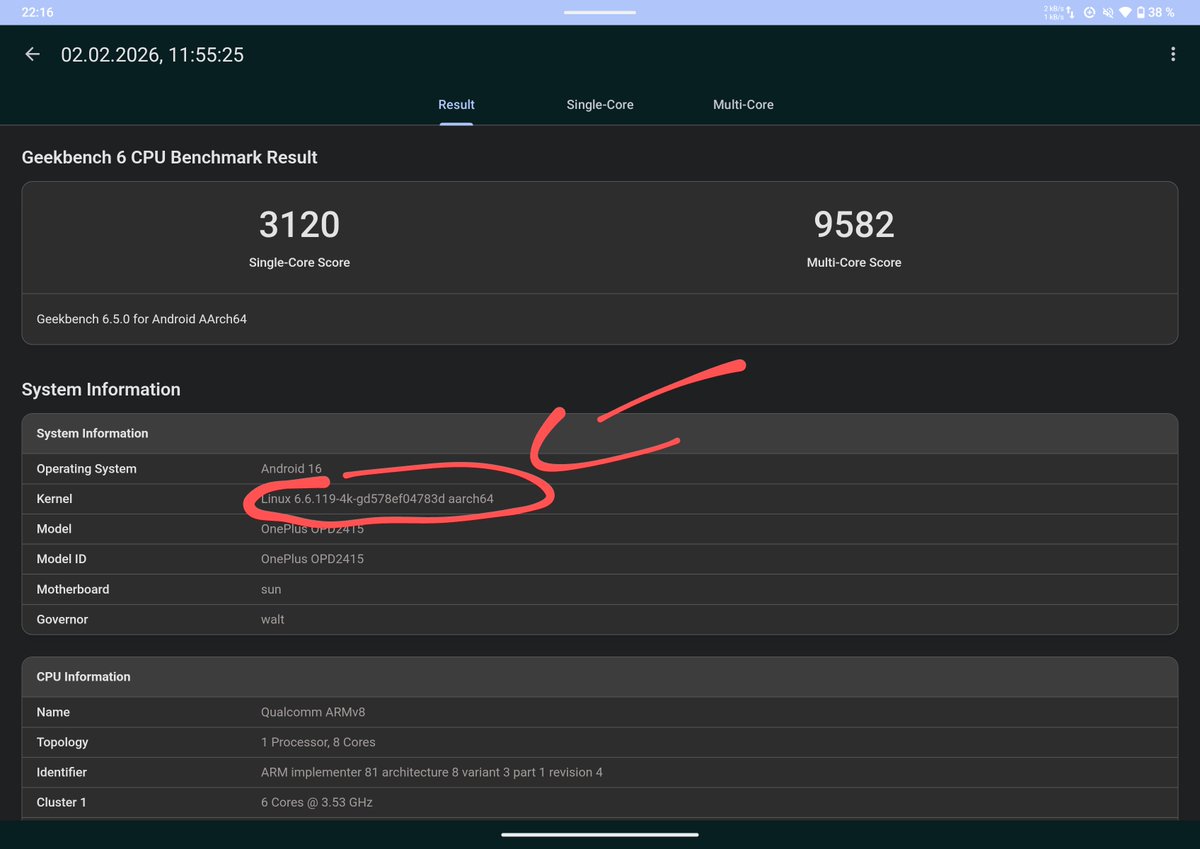Viewport: 1200px width, 849px height.
Task: Tap the ARM implementer 81 identifier value
Action: [432, 772]
